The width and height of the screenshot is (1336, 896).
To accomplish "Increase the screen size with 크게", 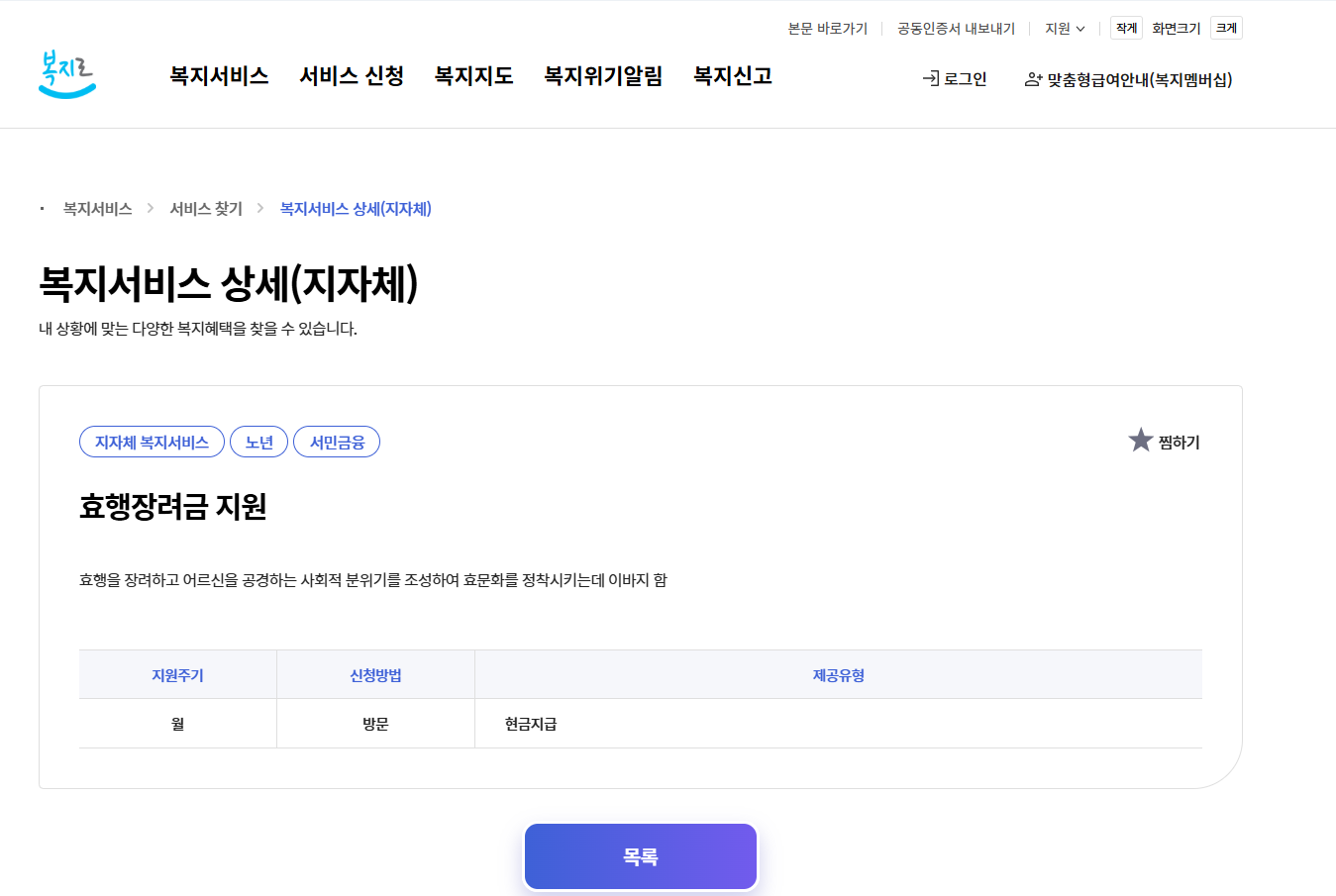I will (1226, 28).
